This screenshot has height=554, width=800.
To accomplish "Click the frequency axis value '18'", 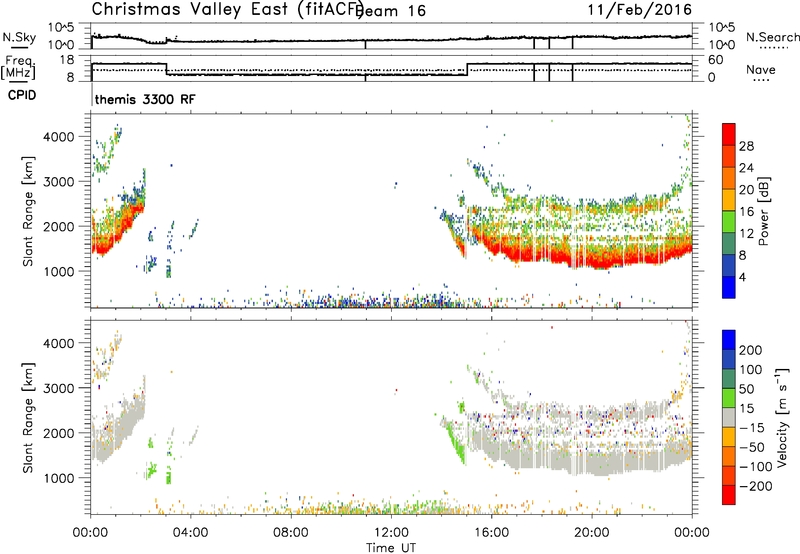I will pyautogui.click(x=67, y=60).
